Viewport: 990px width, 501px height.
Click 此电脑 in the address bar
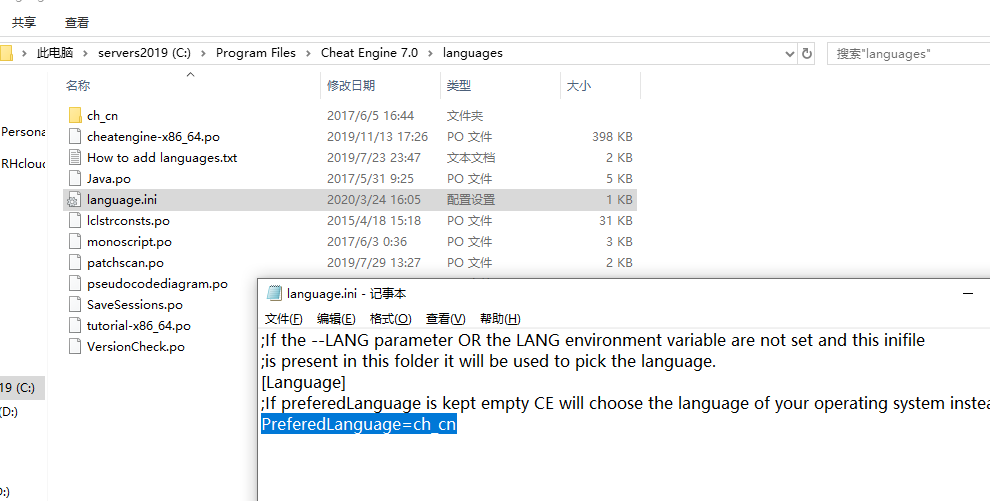point(55,53)
